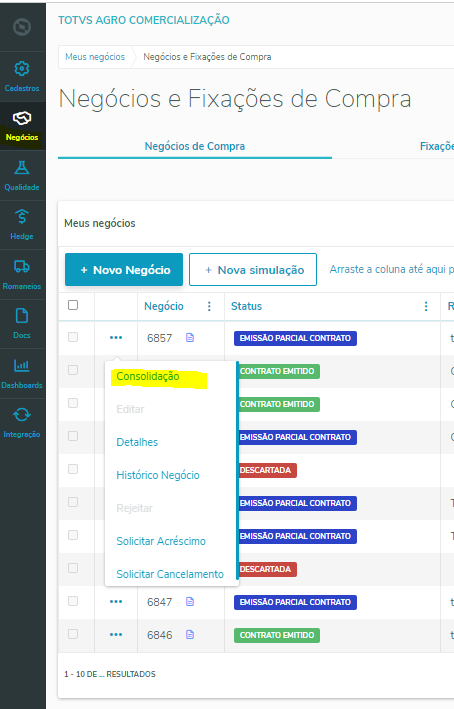
Task: Click CONTRATO EMITIDO badge for 6846
Action: pos(277,635)
